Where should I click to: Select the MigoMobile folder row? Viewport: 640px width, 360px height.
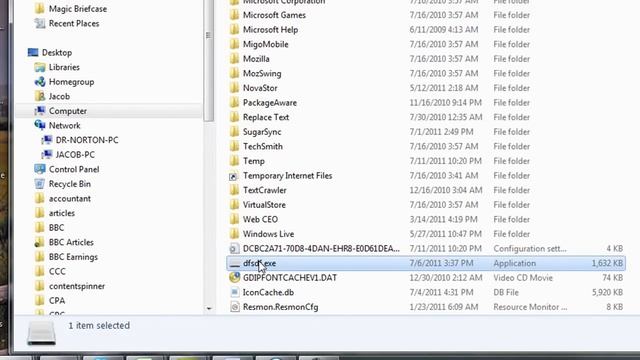pyautogui.click(x=426, y=44)
